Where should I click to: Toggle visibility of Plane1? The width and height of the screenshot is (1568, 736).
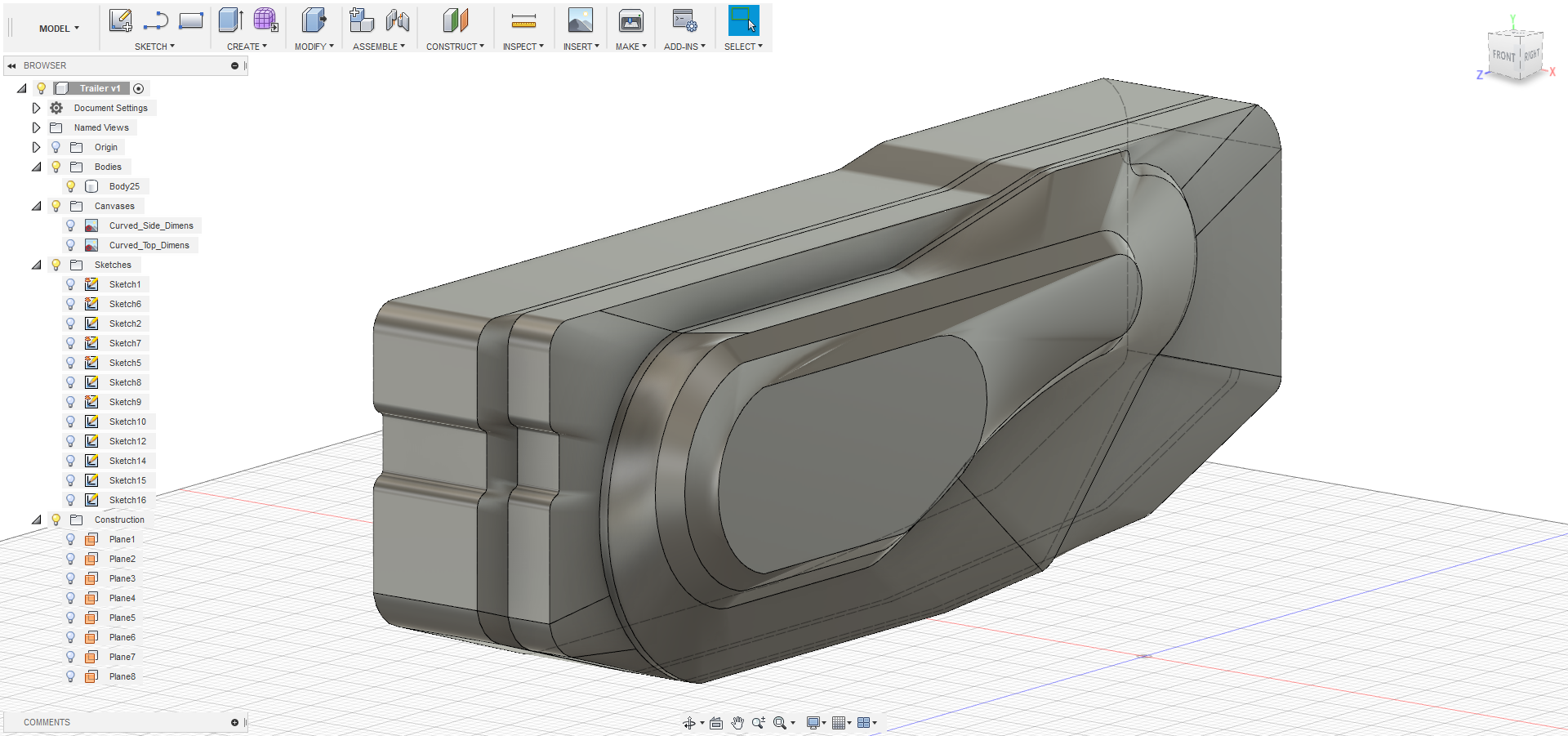(x=71, y=539)
